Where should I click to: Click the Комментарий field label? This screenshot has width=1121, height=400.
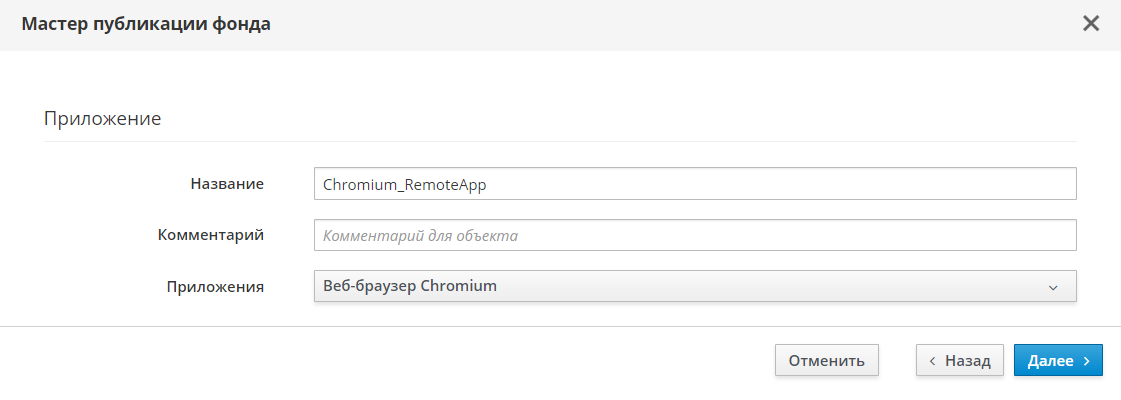(x=210, y=235)
